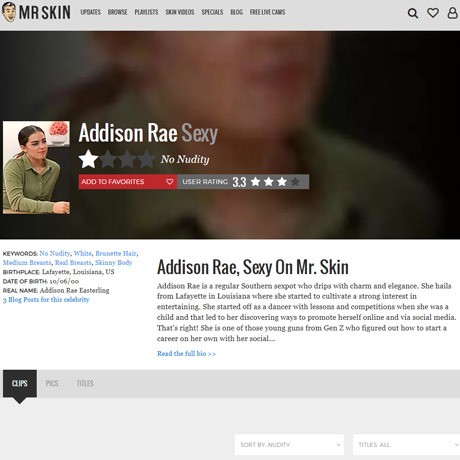
Task: Switch to the Pics tab
Action: coord(52,383)
